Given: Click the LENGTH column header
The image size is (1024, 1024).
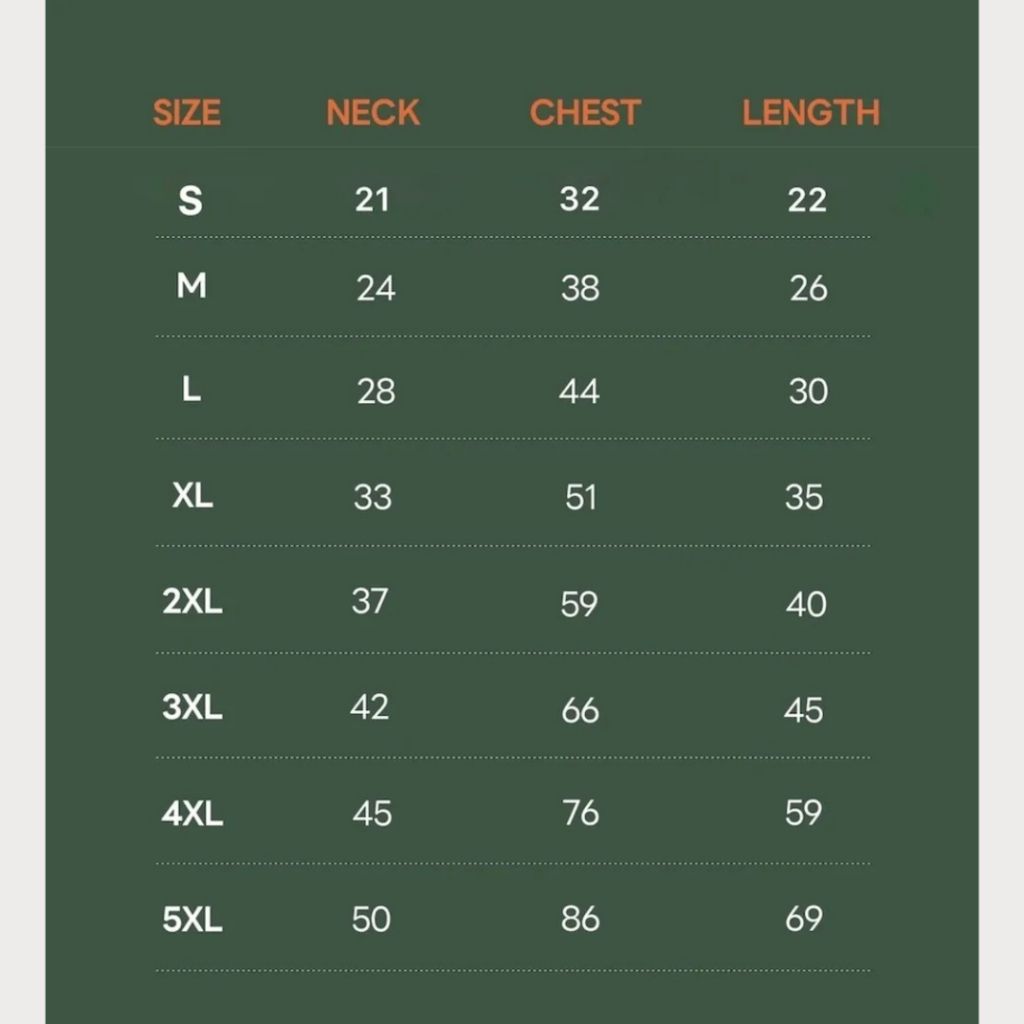Looking at the screenshot, I should pos(810,113).
